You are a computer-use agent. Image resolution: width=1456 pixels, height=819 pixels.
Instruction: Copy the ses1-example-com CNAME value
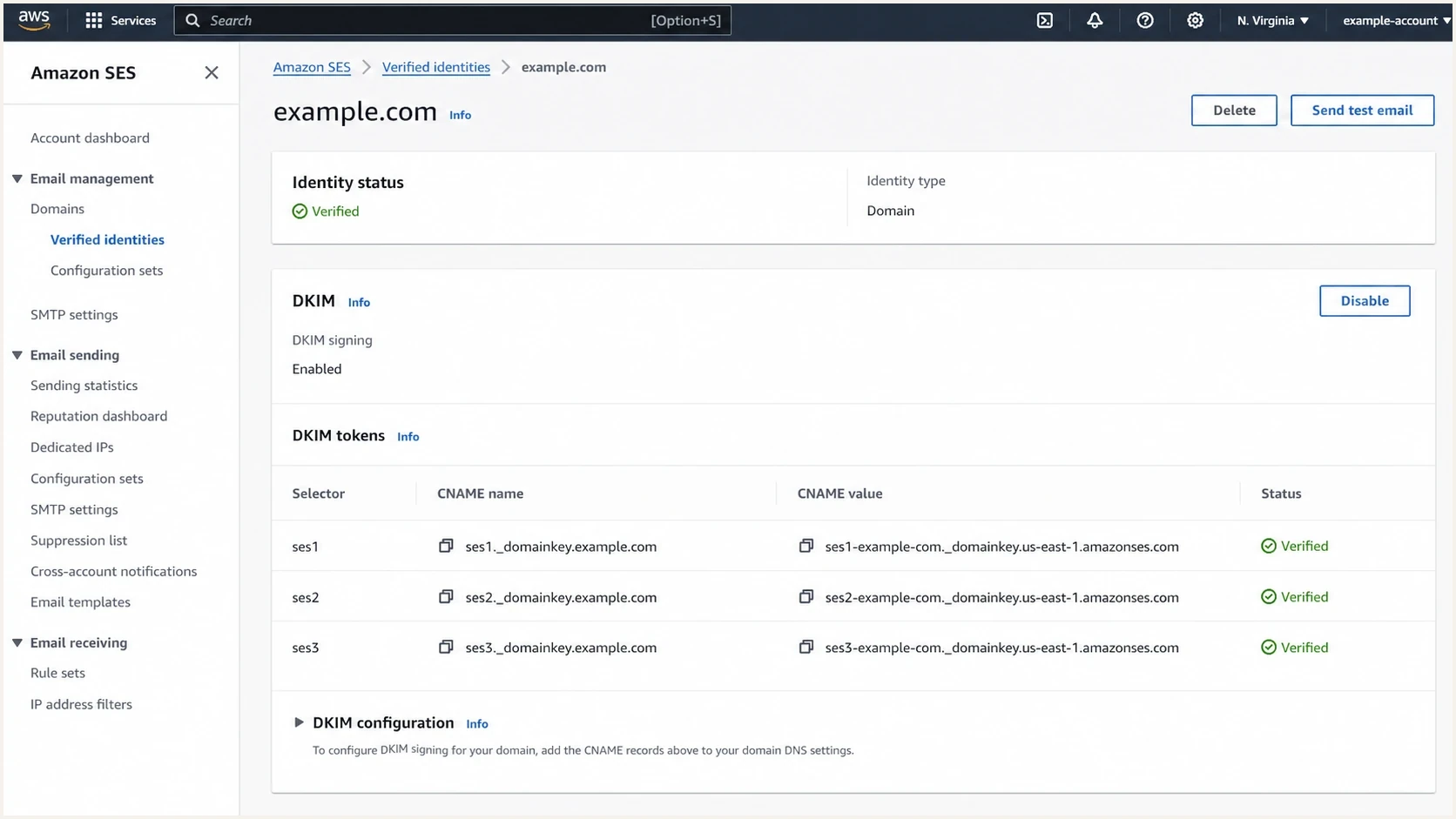tap(806, 547)
